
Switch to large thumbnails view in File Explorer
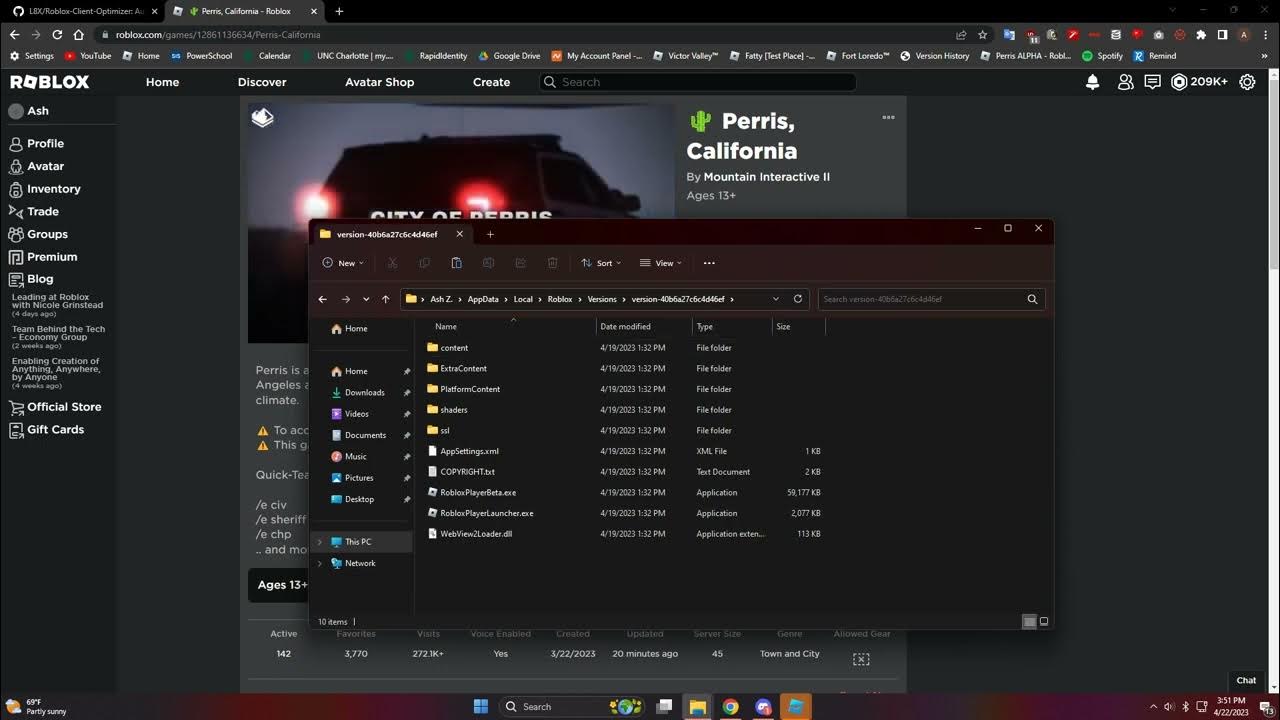tap(1044, 622)
